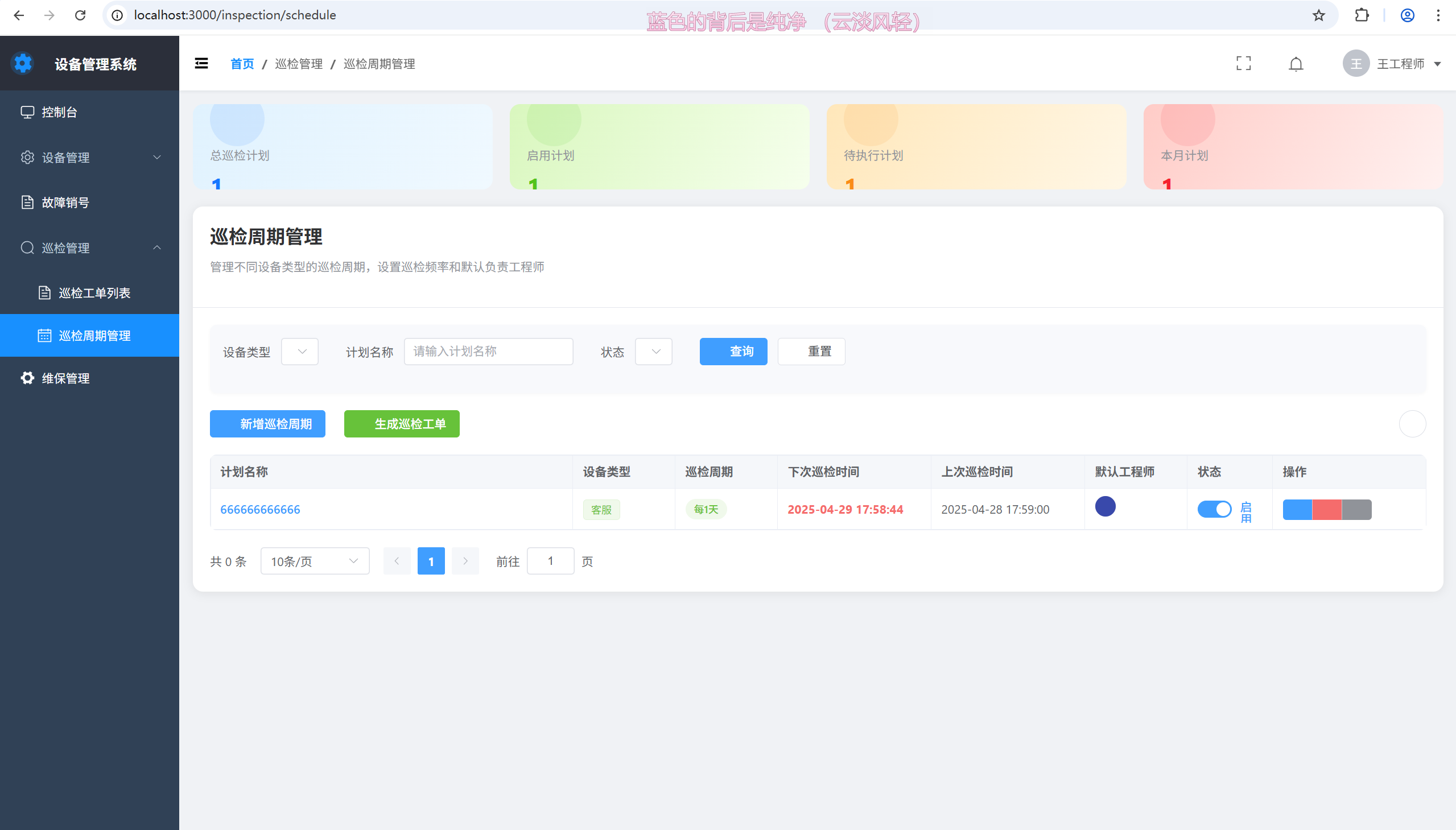Click the hamburger sidebar collapse icon
The image size is (1456, 830).
[x=201, y=63]
